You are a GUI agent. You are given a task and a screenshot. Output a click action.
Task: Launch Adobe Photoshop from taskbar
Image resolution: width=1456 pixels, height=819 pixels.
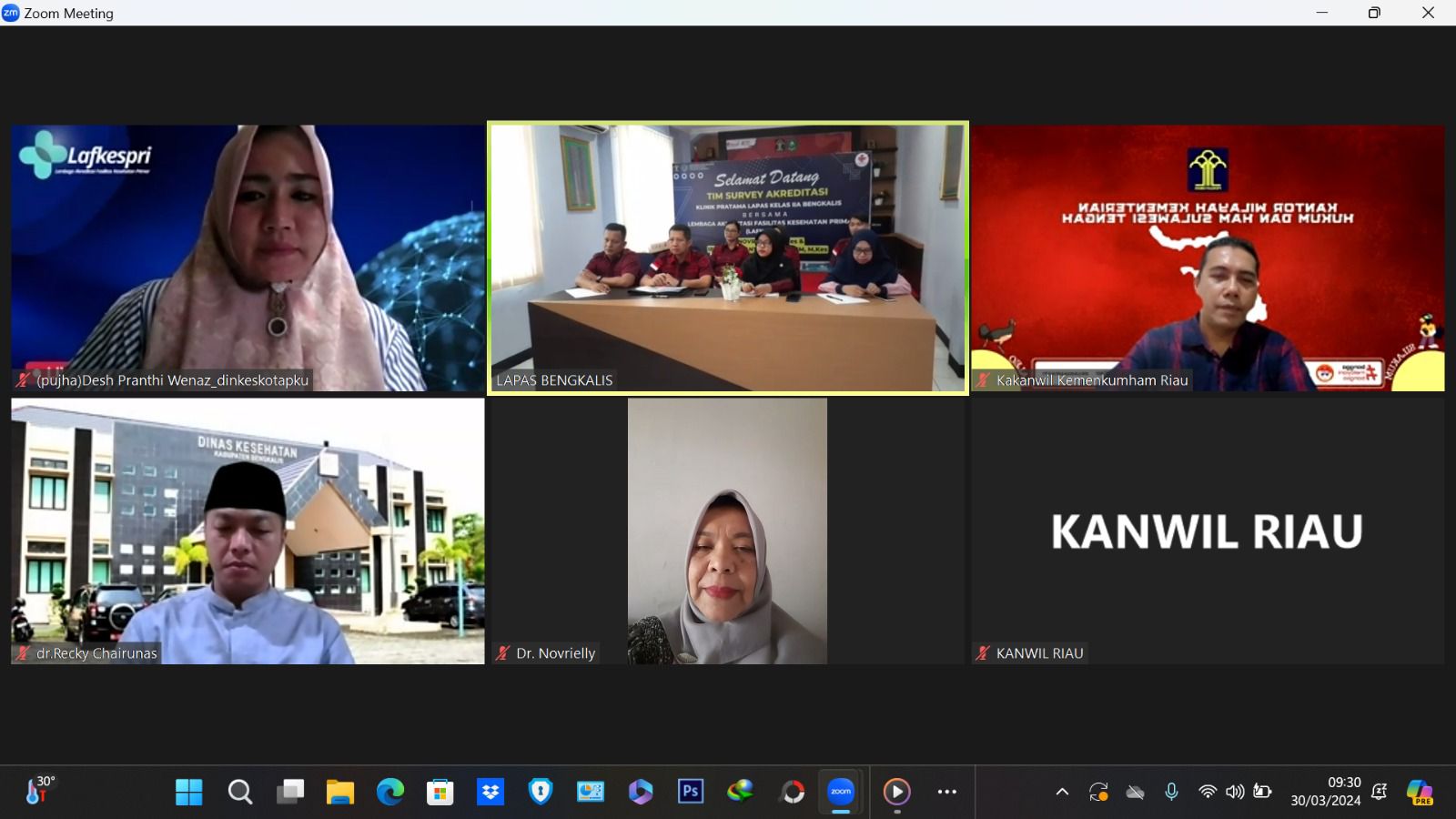tap(691, 793)
